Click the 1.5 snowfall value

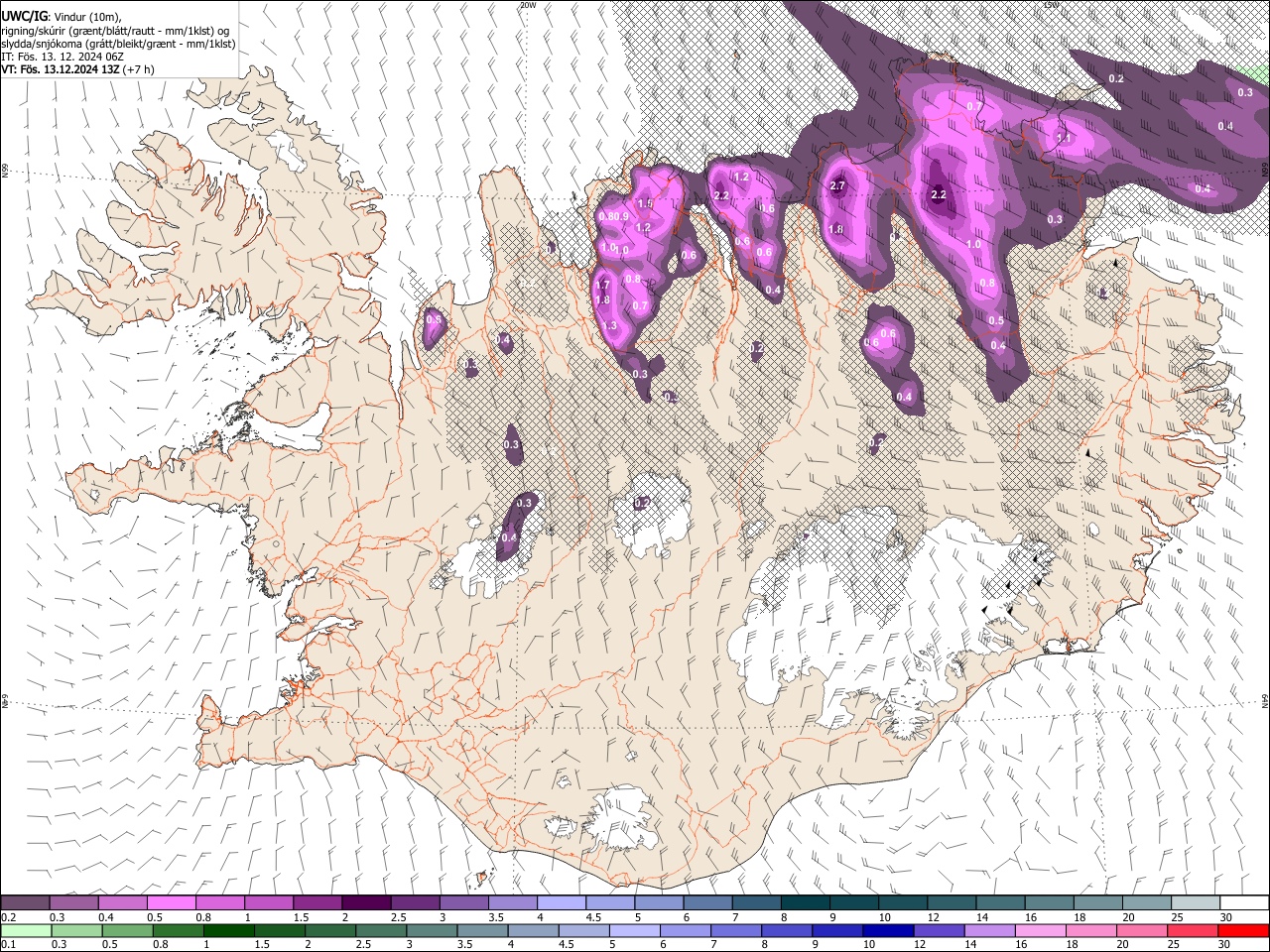pyautogui.click(x=645, y=204)
